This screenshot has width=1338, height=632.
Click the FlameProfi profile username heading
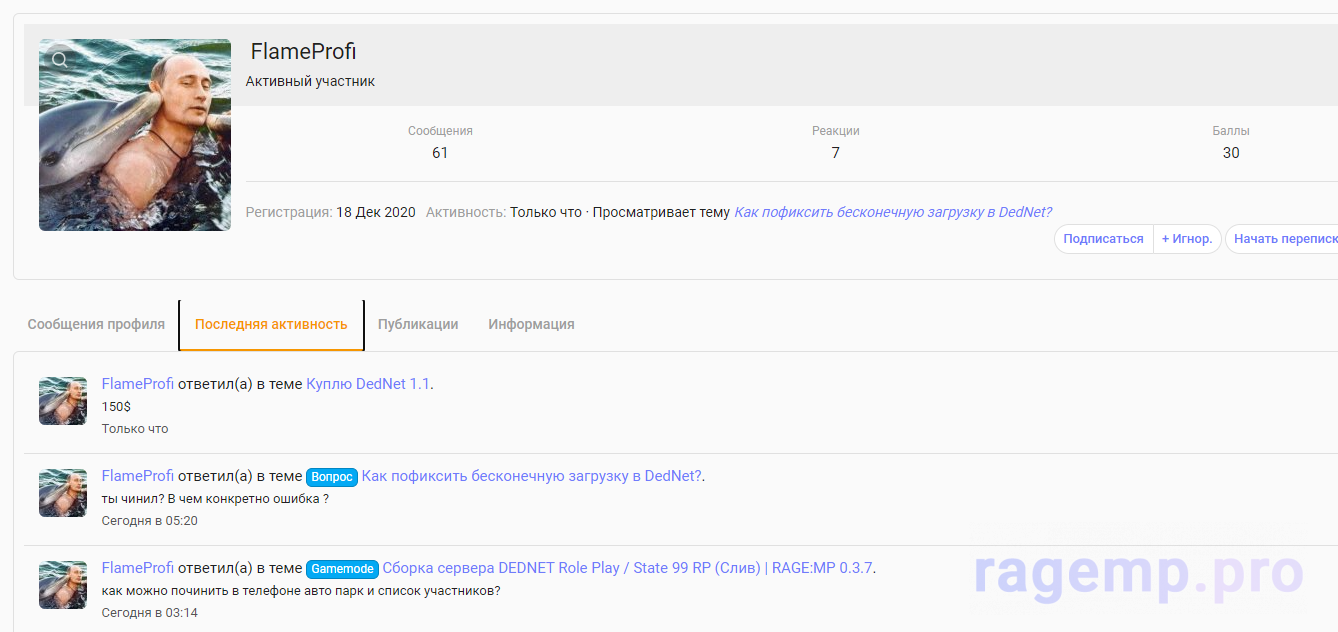point(303,51)
